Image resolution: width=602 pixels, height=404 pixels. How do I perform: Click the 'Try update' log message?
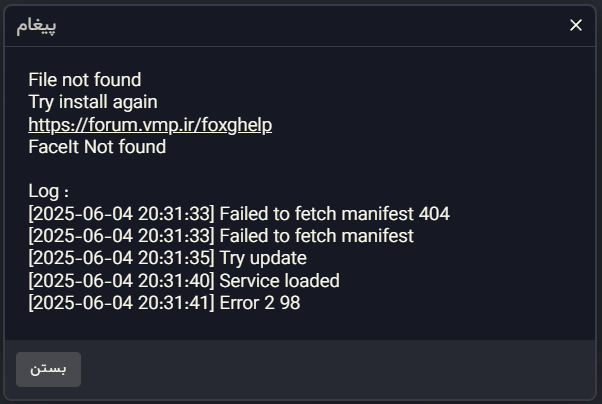(263, 258)
